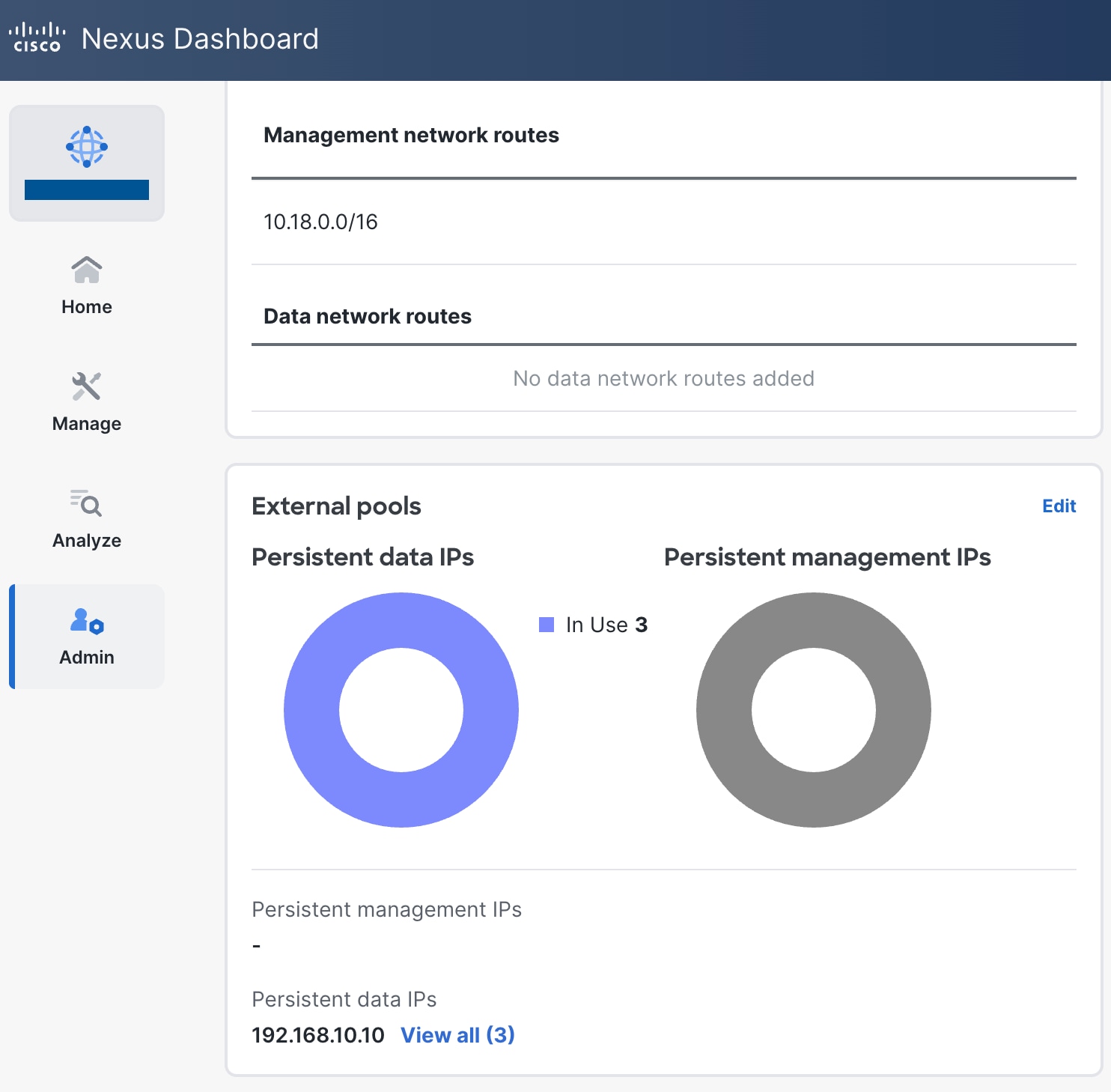Open the External pools Edit link

(1059, 506)
